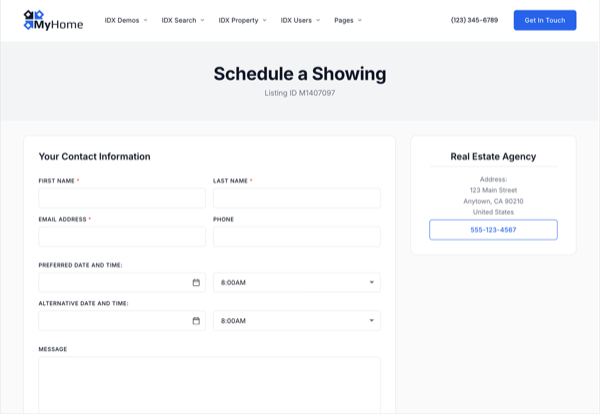Click the IDX Demos chevron arrow
Screen dimensions: 600x414
145,20
